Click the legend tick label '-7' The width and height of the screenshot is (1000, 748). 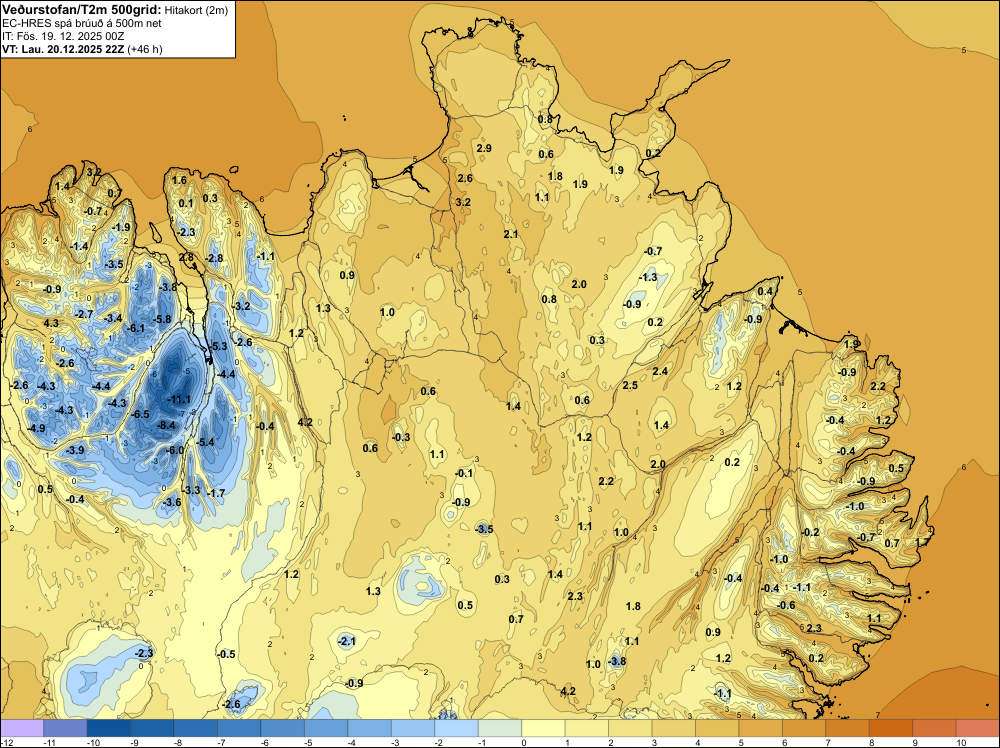click(x=221, y=742)
